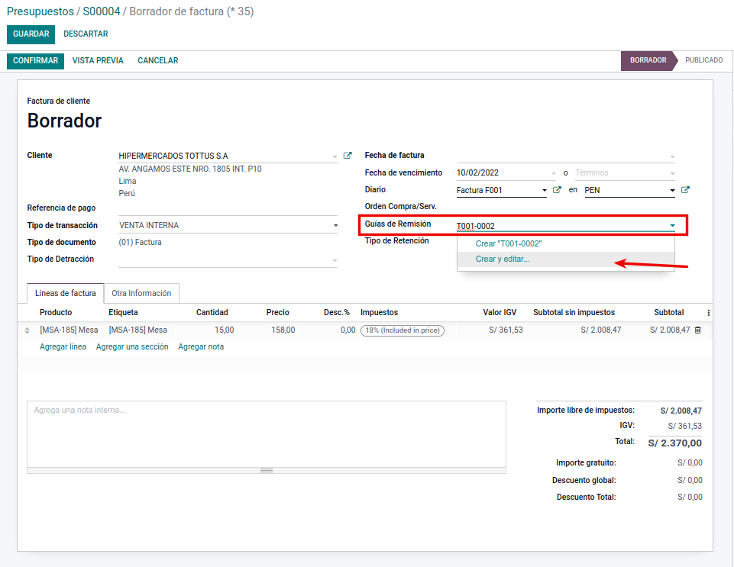Open external link for PEN currency
The width and height of the screenshot is (734, 567).
pos(685,190)
